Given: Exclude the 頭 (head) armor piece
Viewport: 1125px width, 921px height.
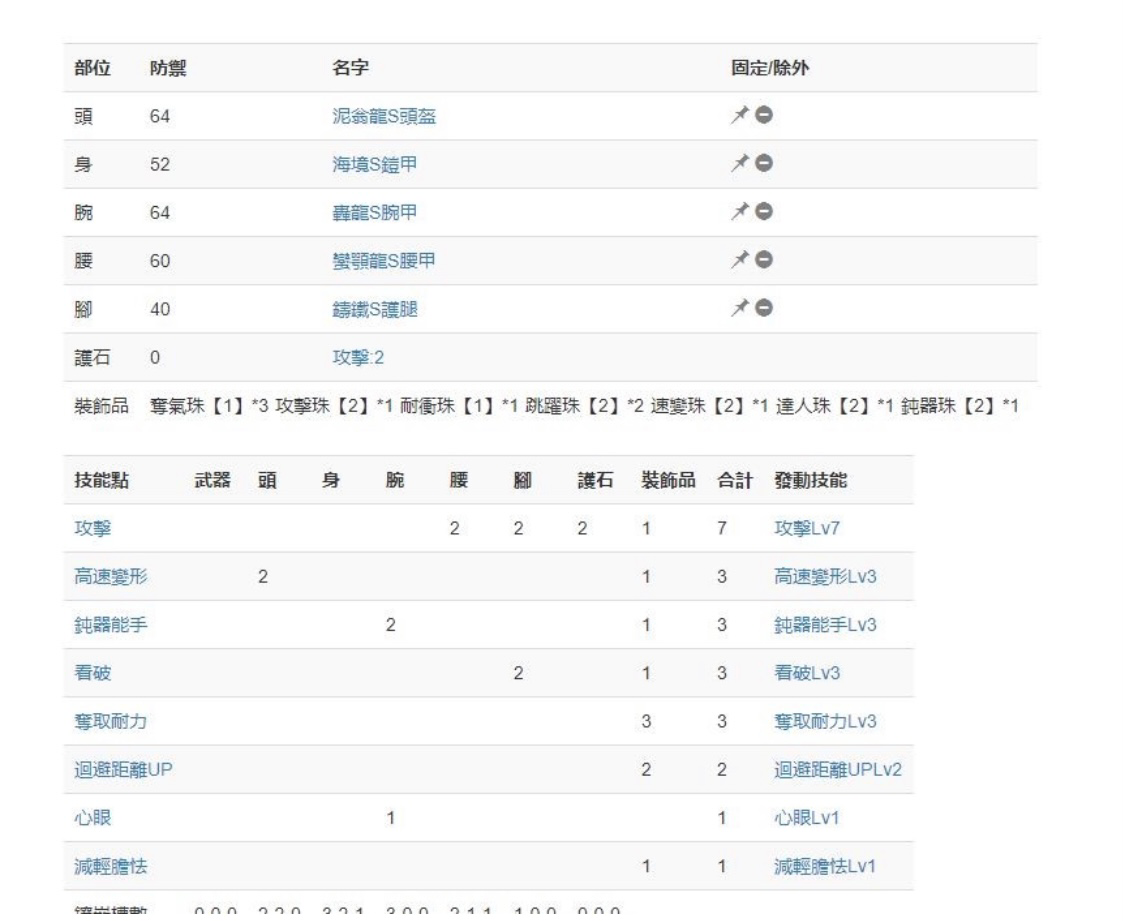Looking at the screenshot, I should point(764,117).
